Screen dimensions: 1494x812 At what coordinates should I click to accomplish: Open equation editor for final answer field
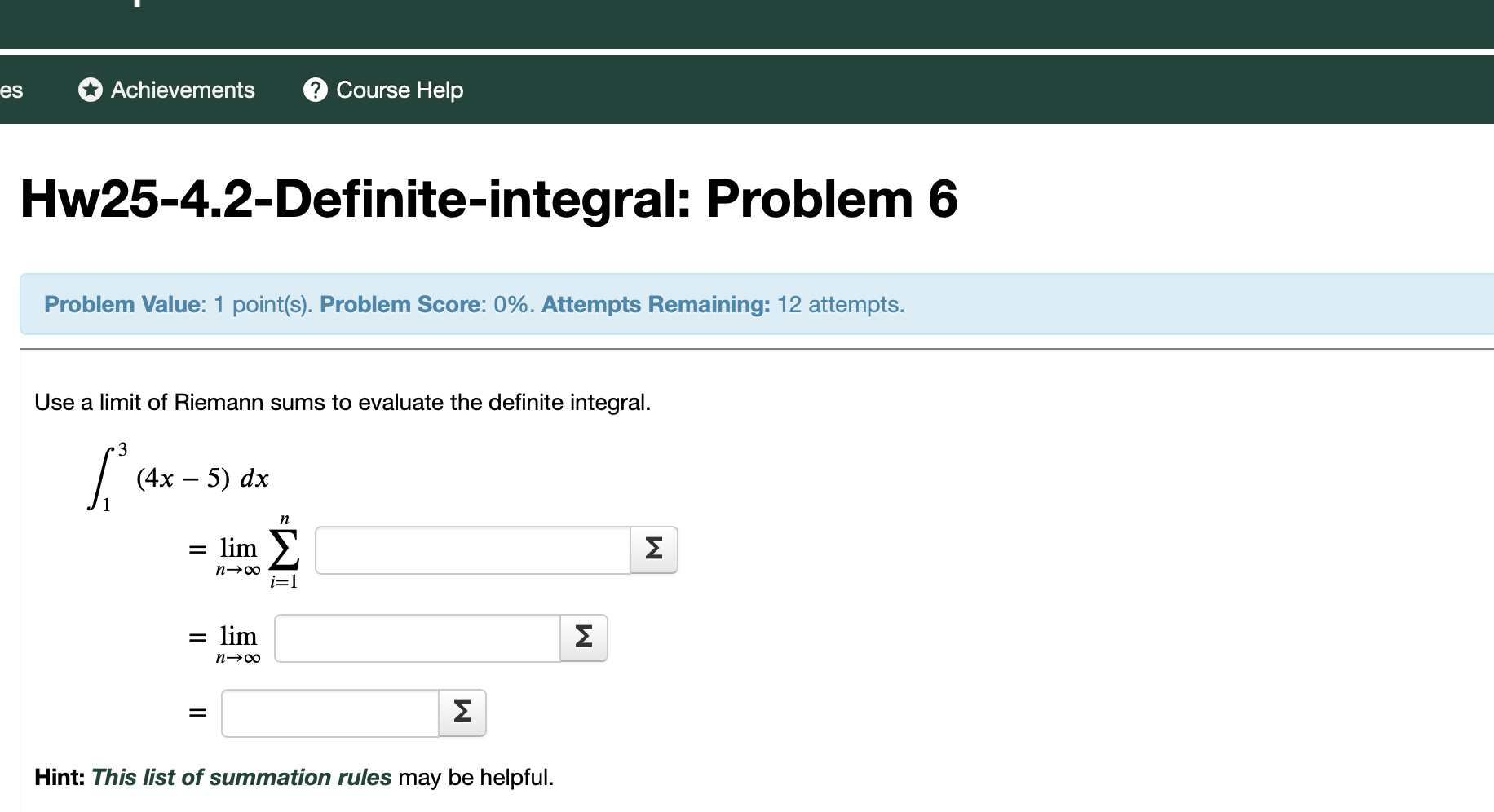(x=462, y=713)
